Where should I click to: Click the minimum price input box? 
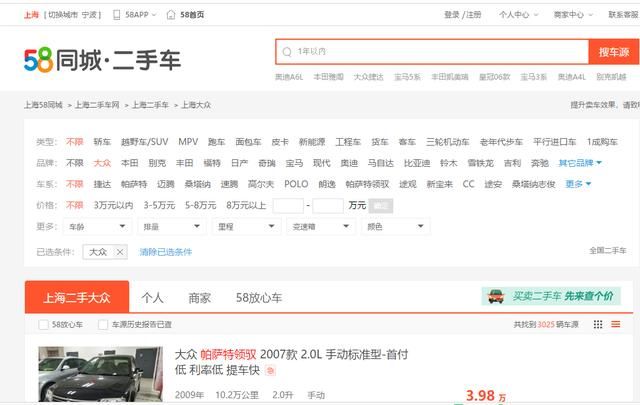pyautogui.click(x=288, y=205)
